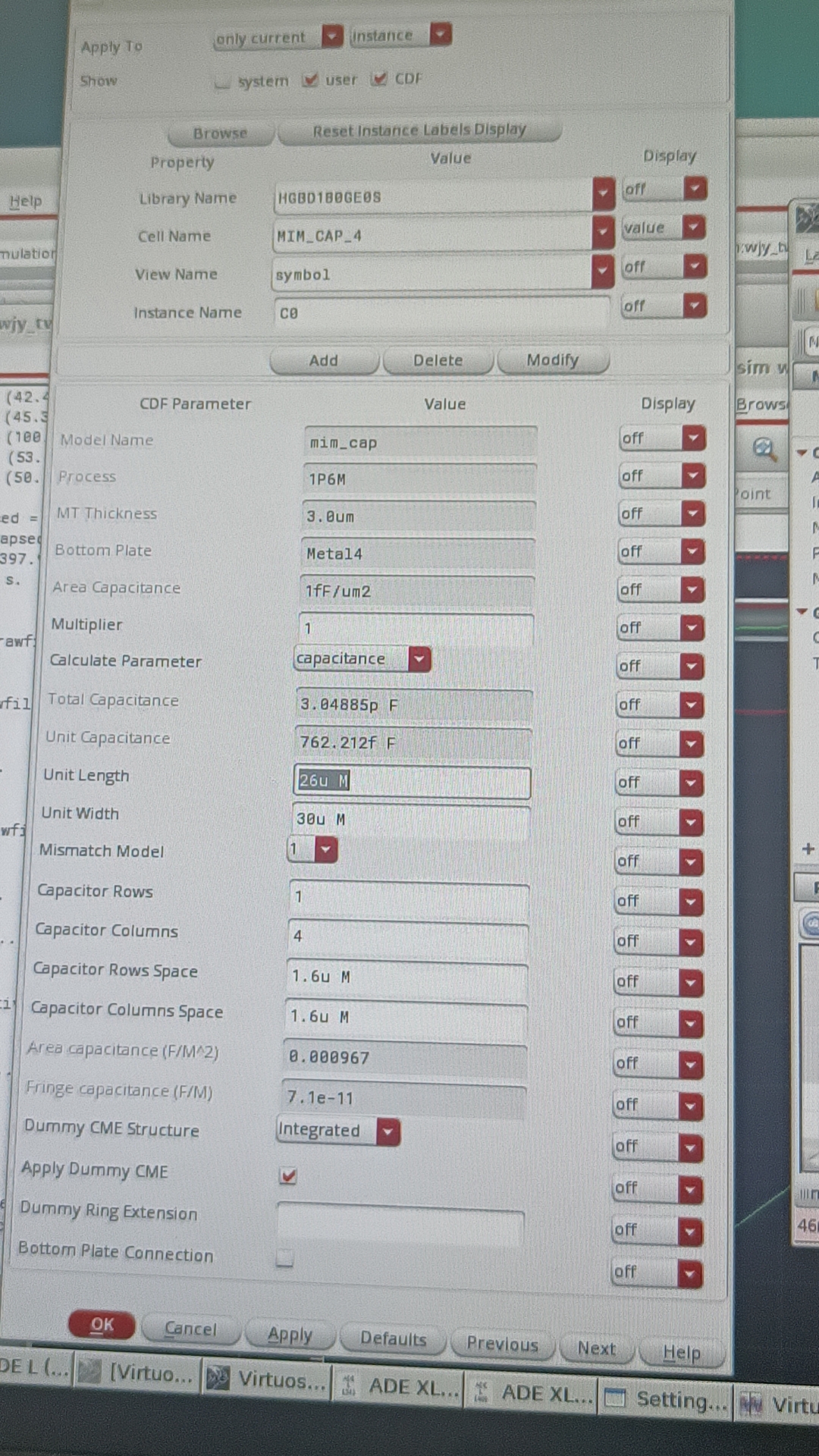Screen dimensions: 819x1456
Task: Uncheck Apply Dummy CME checkbox
Action: tap(287, 1175)
